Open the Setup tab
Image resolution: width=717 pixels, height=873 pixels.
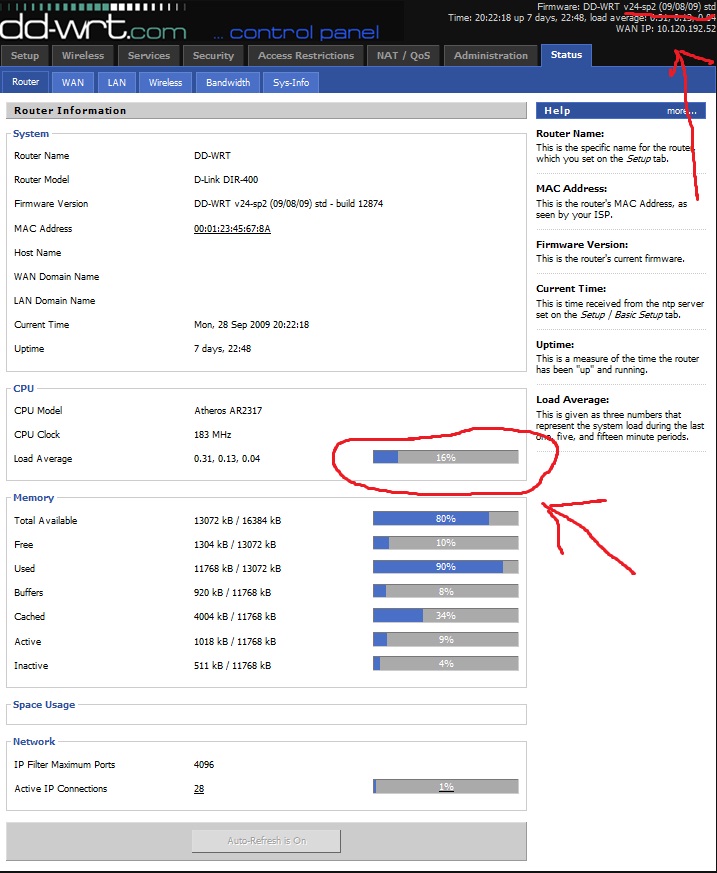point(25,56)
